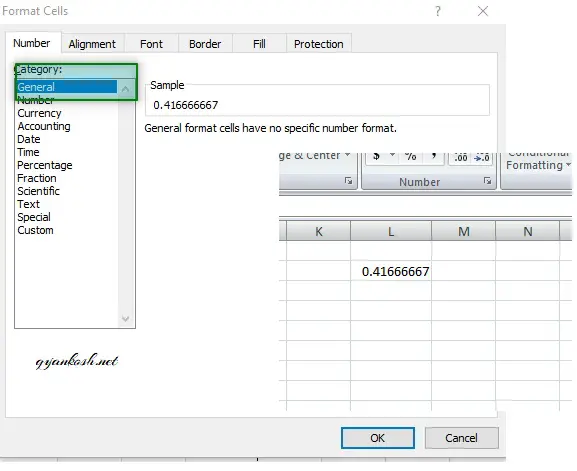Select the Number tab
Viewport: 577px width, 471px height.
(x=32, y=43)
